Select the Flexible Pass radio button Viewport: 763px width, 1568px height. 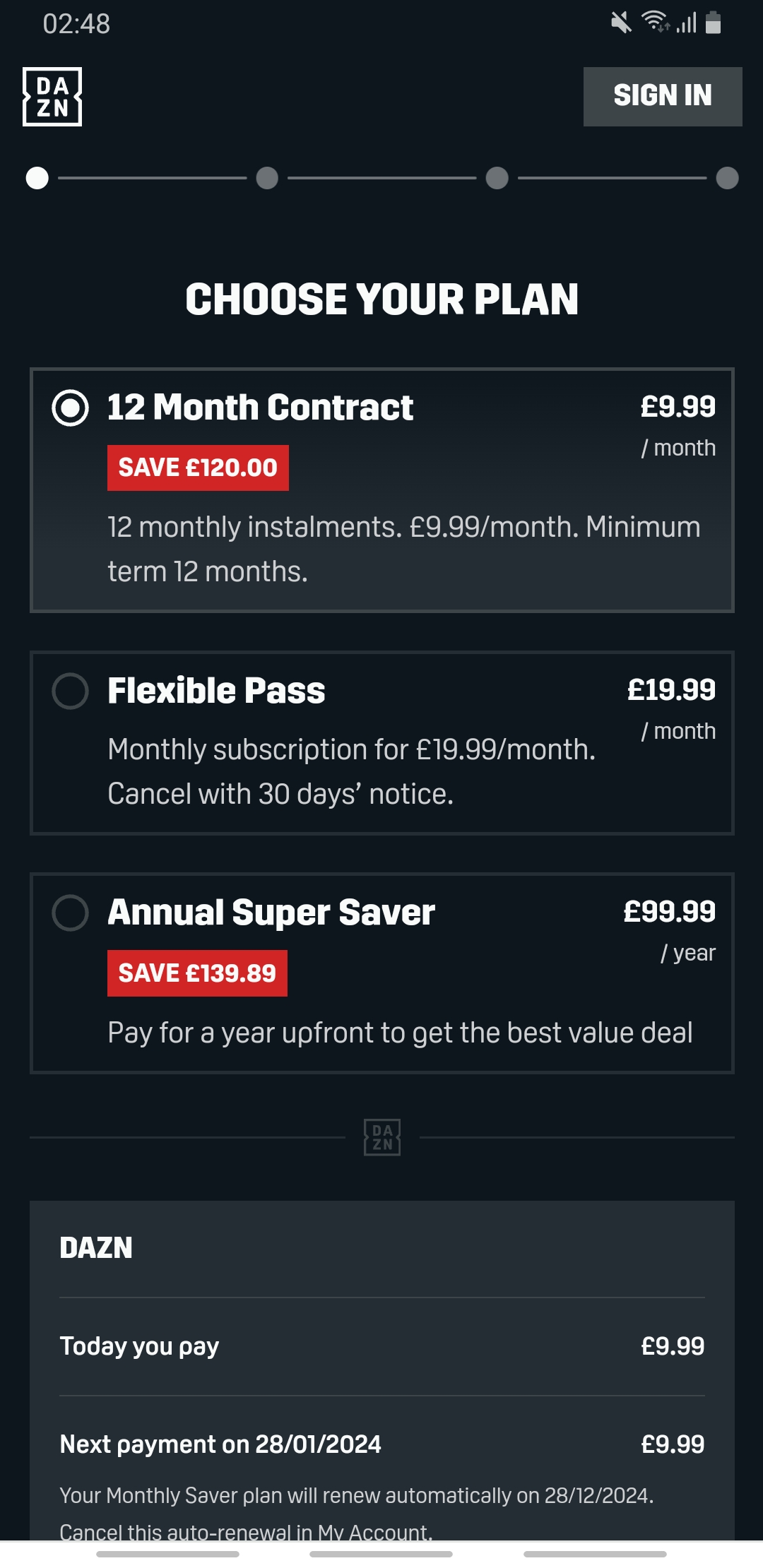point(71,691)
